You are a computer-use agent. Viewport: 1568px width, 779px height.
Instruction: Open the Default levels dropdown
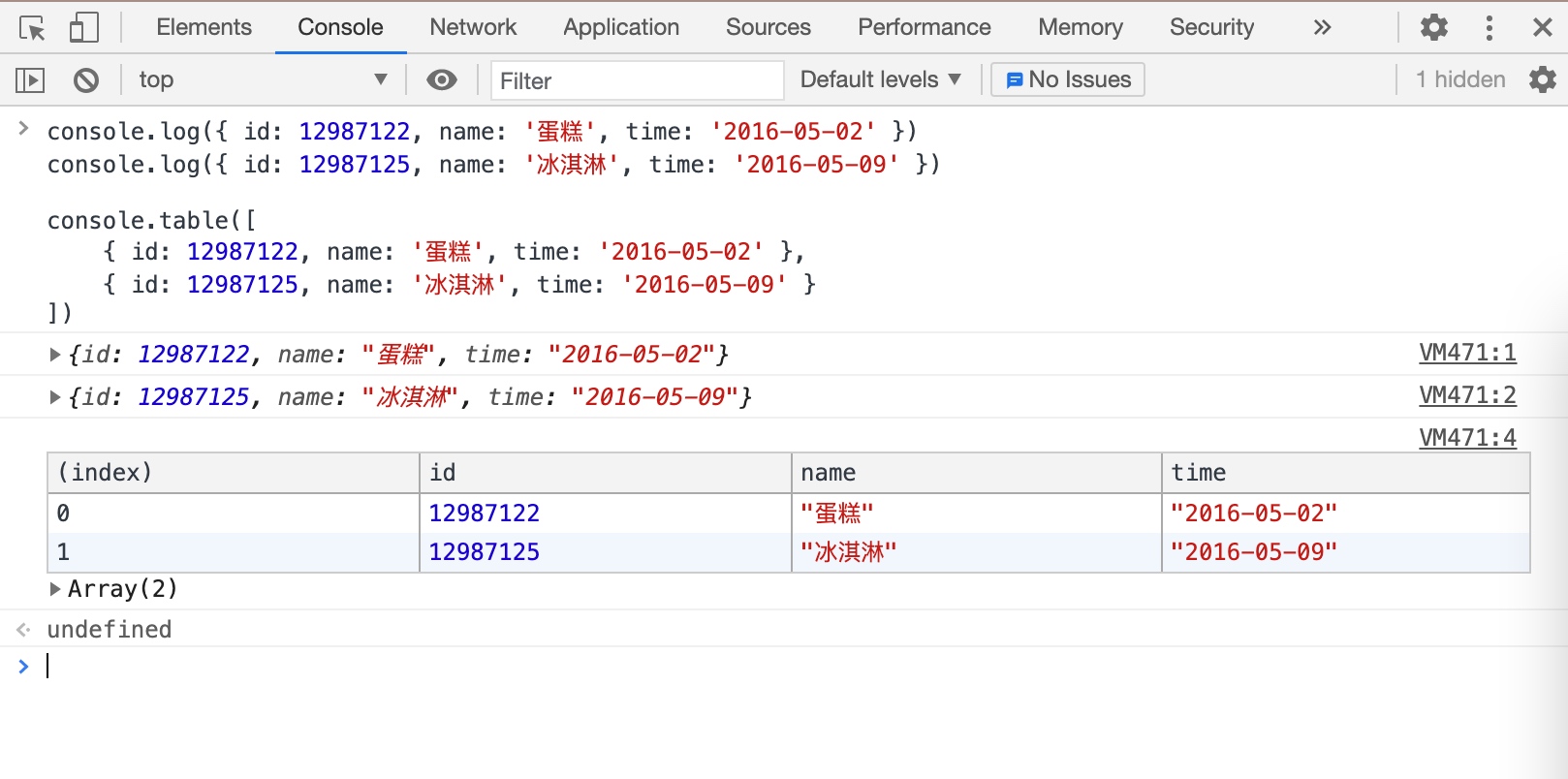[x=880, y=80]
